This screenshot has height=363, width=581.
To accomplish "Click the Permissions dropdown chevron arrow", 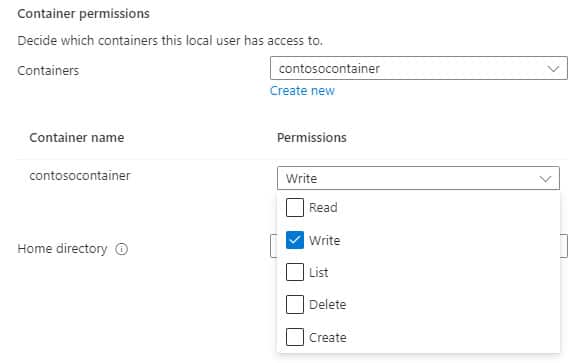I will click(x=545, y=179).
